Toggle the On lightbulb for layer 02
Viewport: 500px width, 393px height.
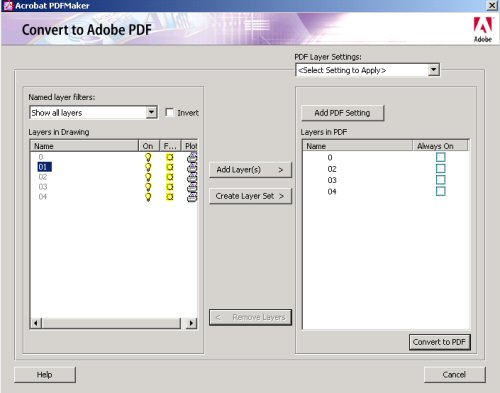pyautogui.click(x=148, y=177)
